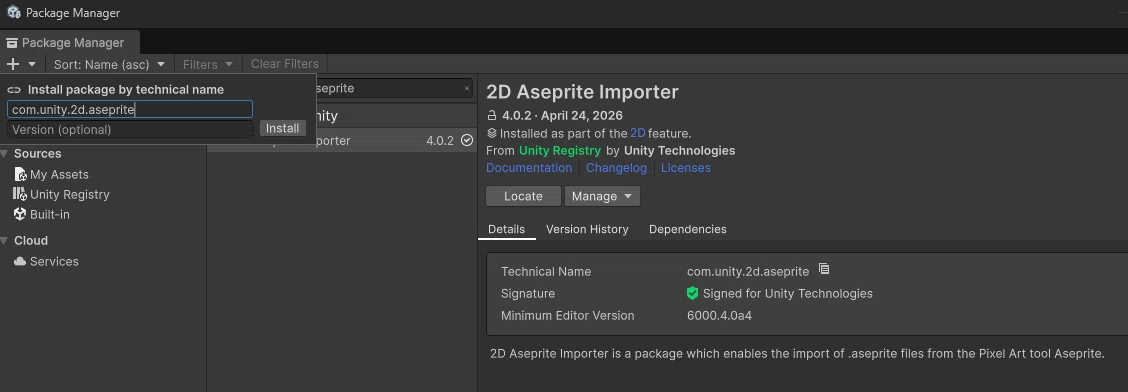Image resolution: width=1128 pixels, height=392 pixels.
Task: Click the Clear Filters button
Action: click(x=285, y=64)
